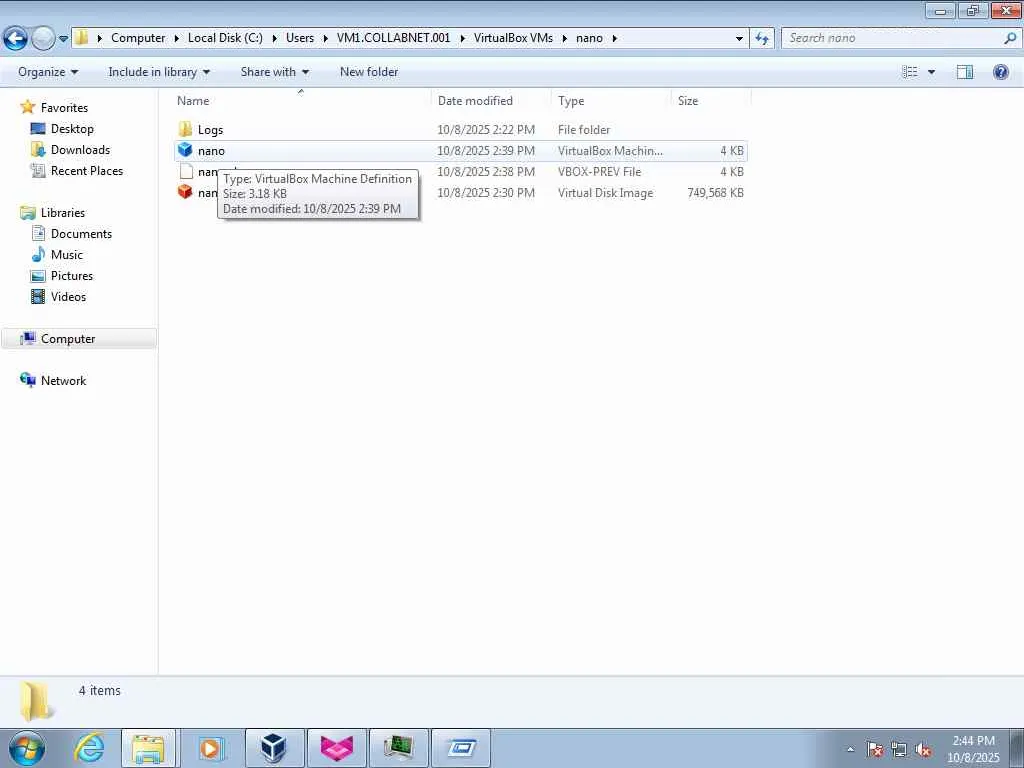Viewport: 1024px width, 768px height.
Task: Select the Logs file name
Action: tap(210, 129)
